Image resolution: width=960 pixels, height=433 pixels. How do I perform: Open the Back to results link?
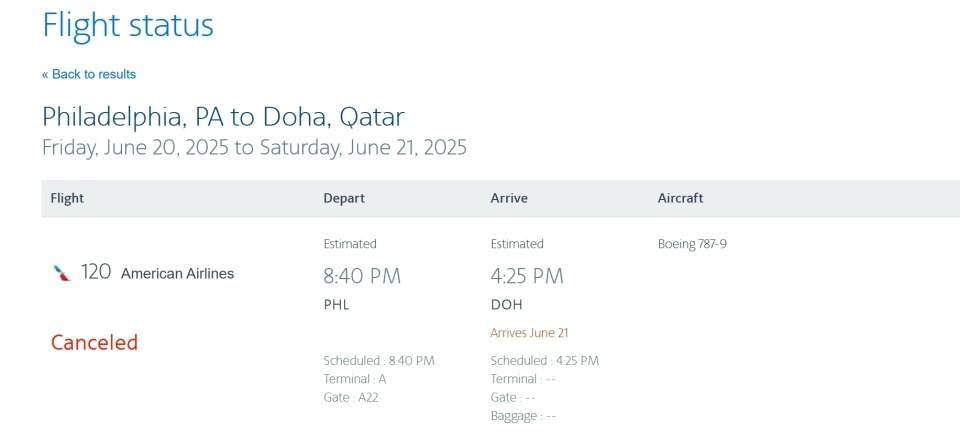tap(89, 74)
